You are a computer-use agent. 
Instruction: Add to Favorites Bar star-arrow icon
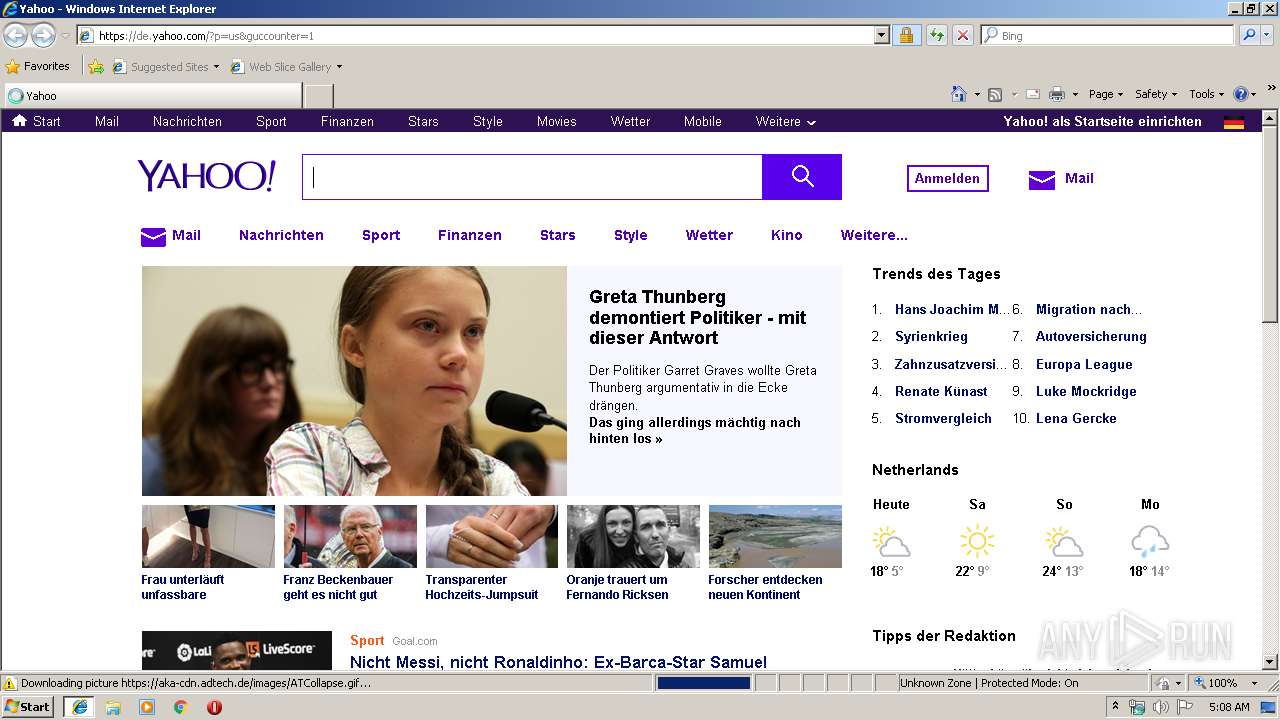point(95,67)
